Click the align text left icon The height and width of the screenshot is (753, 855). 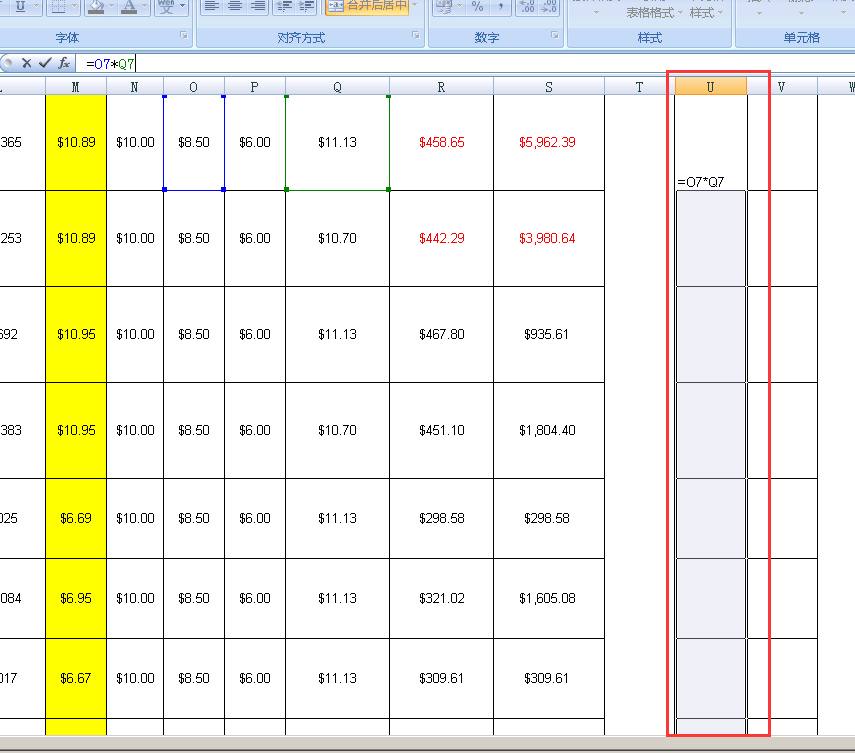pos(211,6)
